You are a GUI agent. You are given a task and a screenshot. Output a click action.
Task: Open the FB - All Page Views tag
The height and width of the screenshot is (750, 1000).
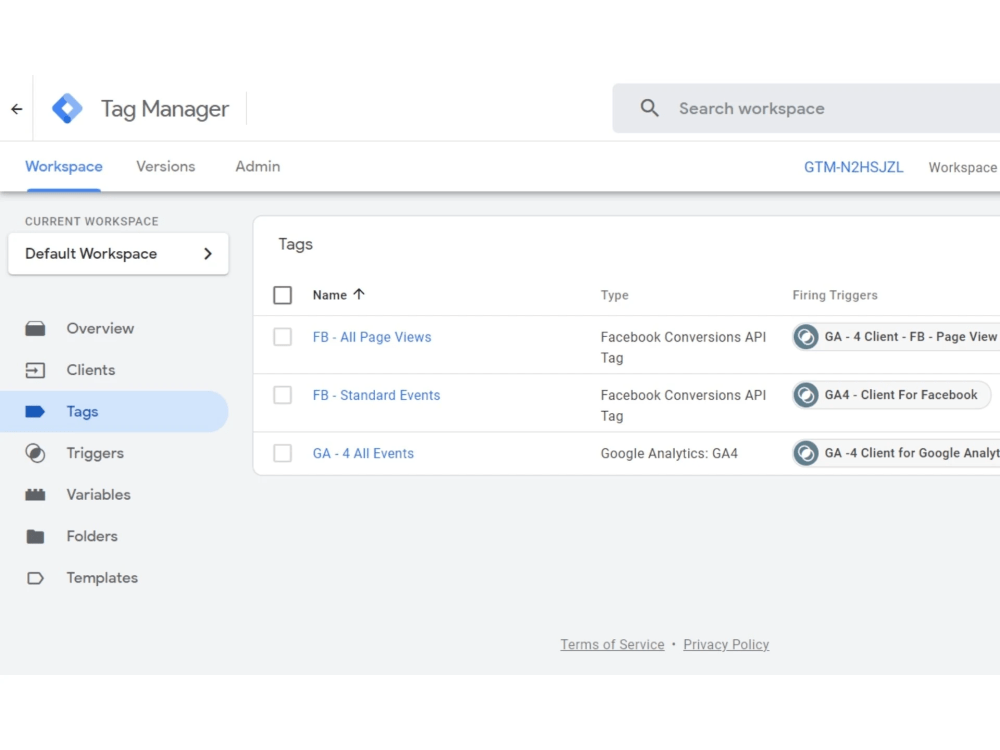372,337
